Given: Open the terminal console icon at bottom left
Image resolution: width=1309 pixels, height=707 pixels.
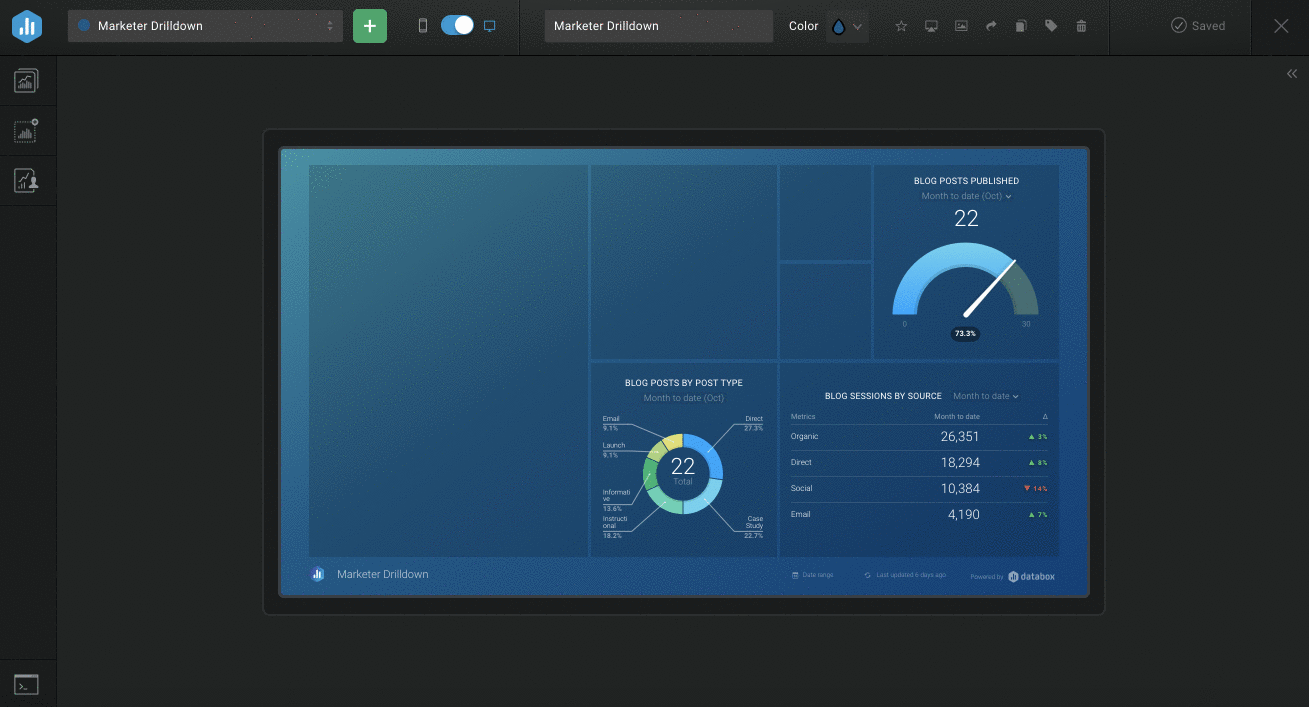Looking at the screenshot, I should pyautogui.click(x=26, y=685).
